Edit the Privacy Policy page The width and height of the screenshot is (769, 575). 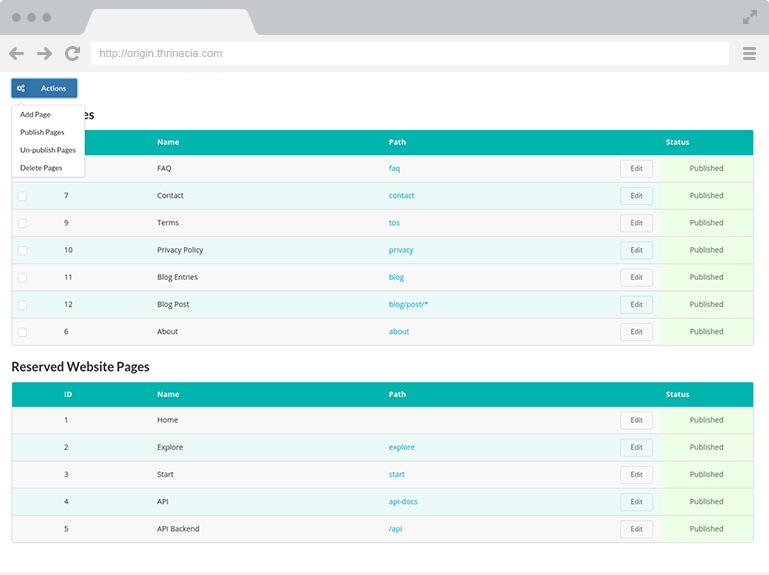(636, 250)
